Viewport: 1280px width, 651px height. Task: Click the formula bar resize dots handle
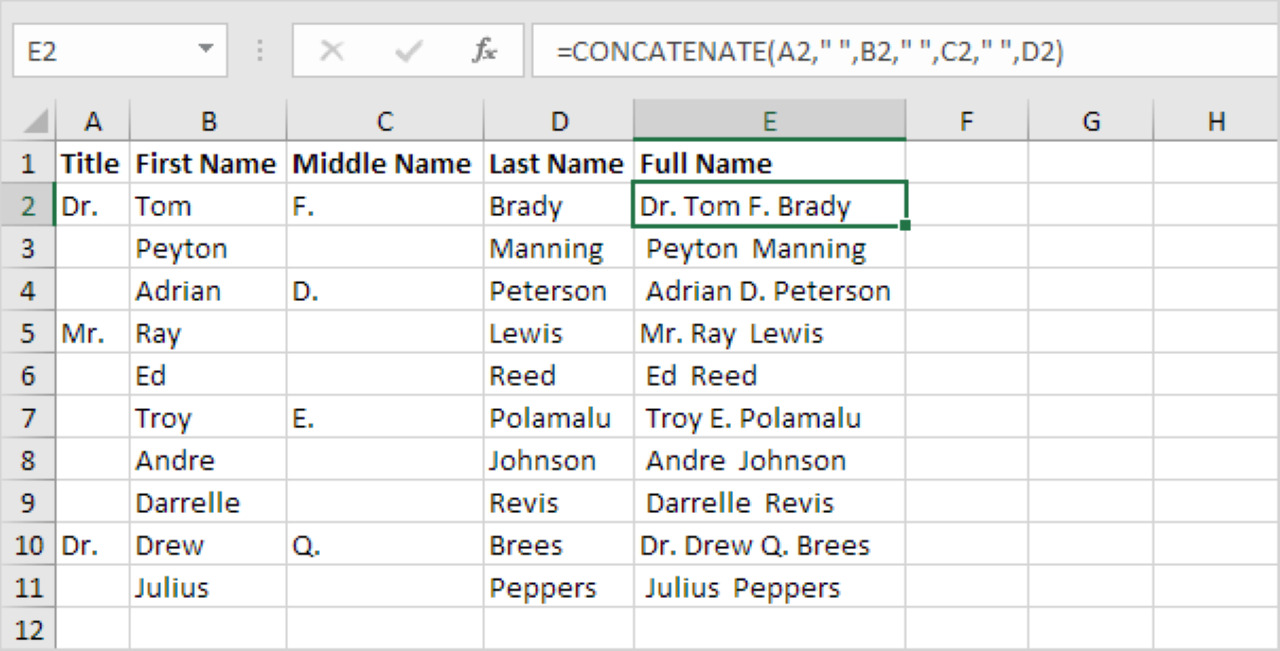(261, 51)
